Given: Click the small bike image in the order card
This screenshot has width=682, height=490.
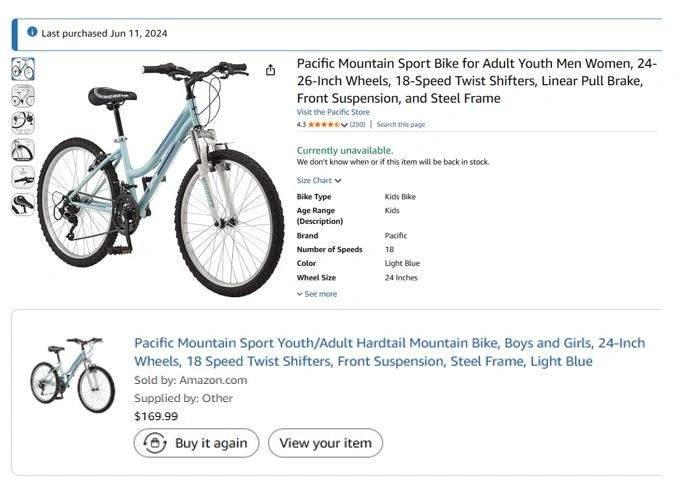Looking at the screenshot, I should (72, 374).
